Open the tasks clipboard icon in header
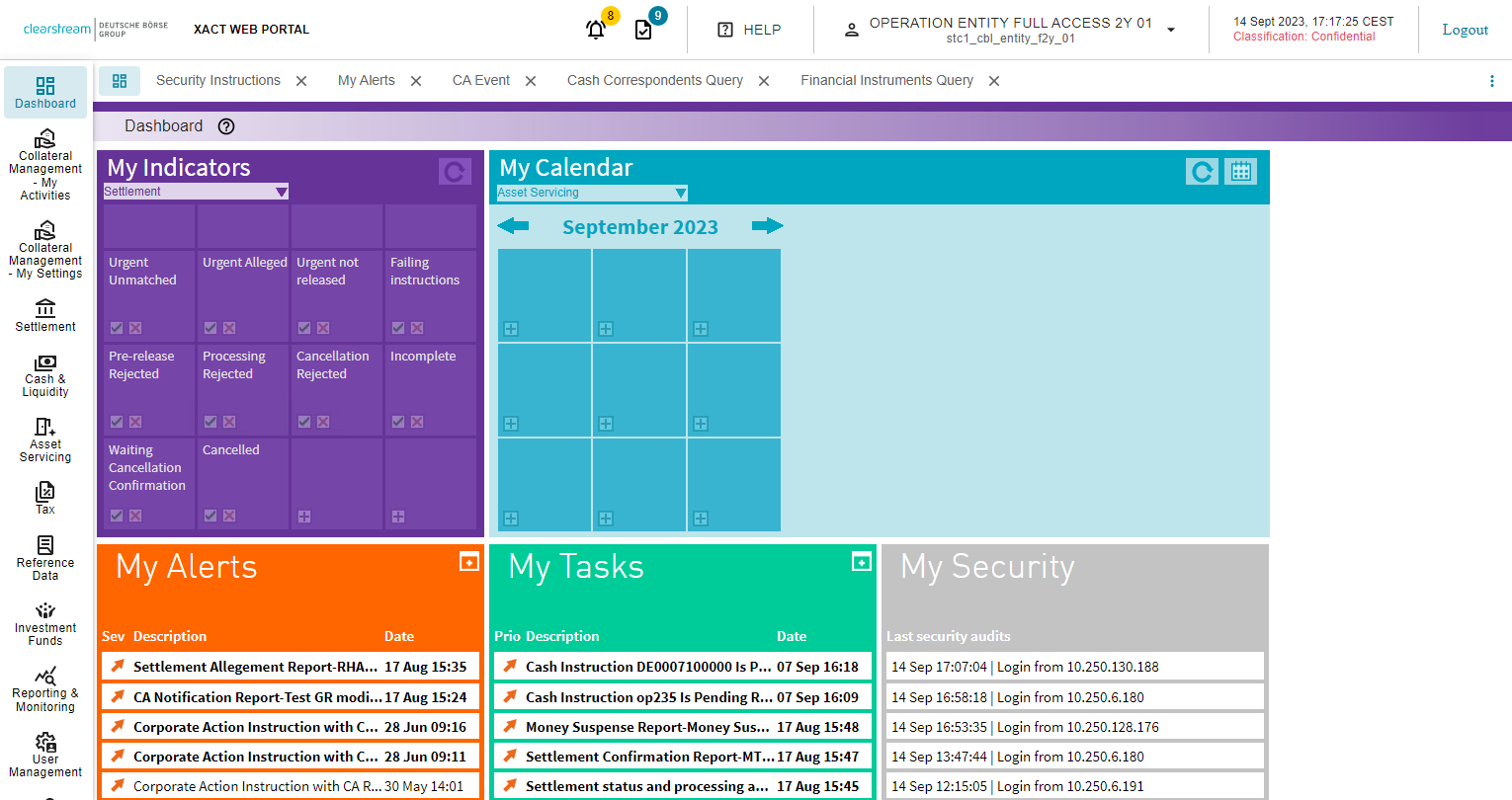The height and width of the screenshot is (800, 1512). 643,30
